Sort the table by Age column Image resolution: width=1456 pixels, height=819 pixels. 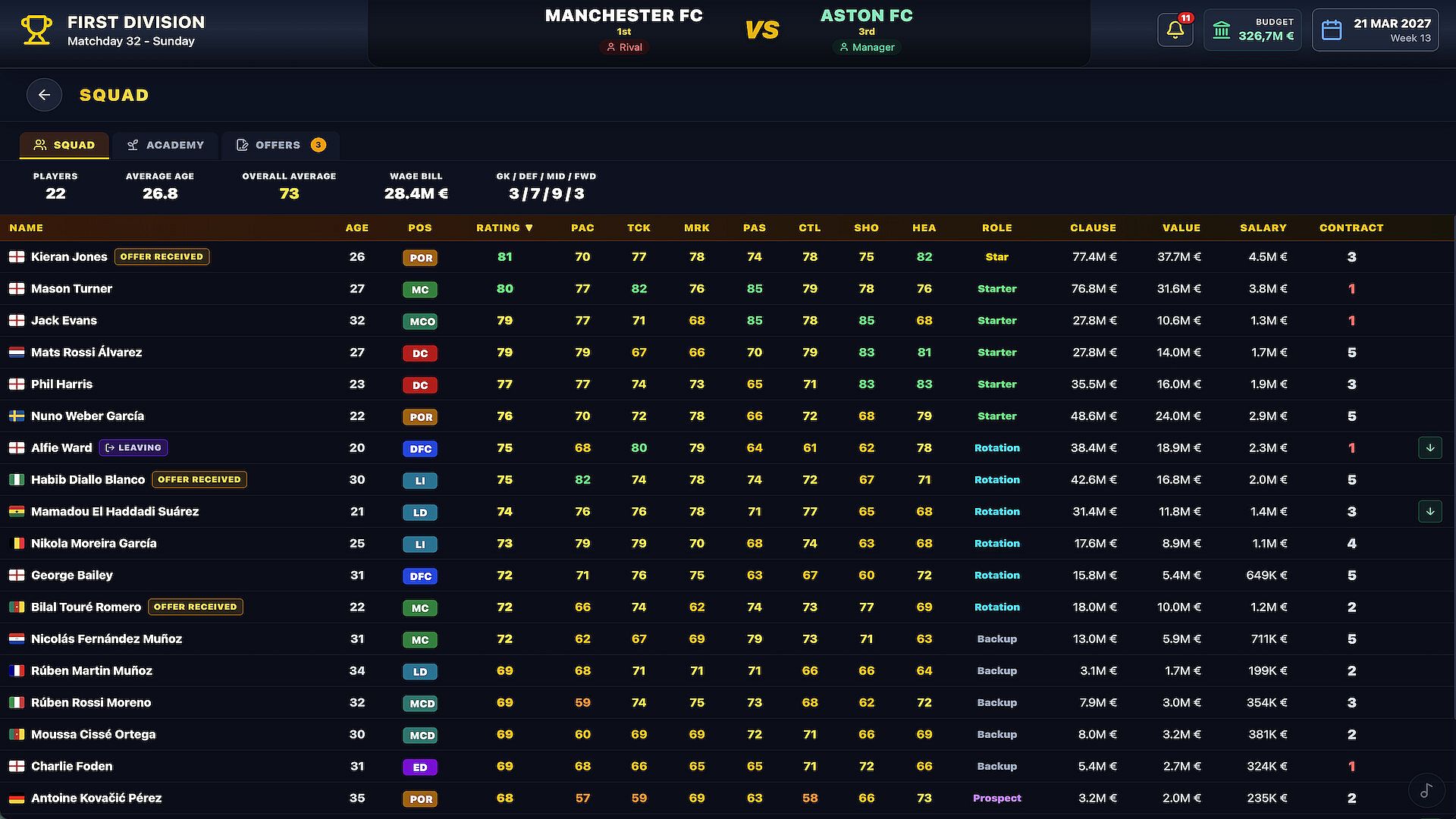click(x=357, y=227)
